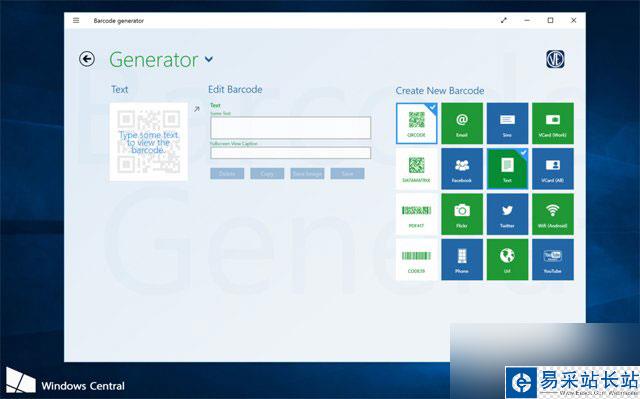Select the PDF417 barcode format tile

click(416, 214)
